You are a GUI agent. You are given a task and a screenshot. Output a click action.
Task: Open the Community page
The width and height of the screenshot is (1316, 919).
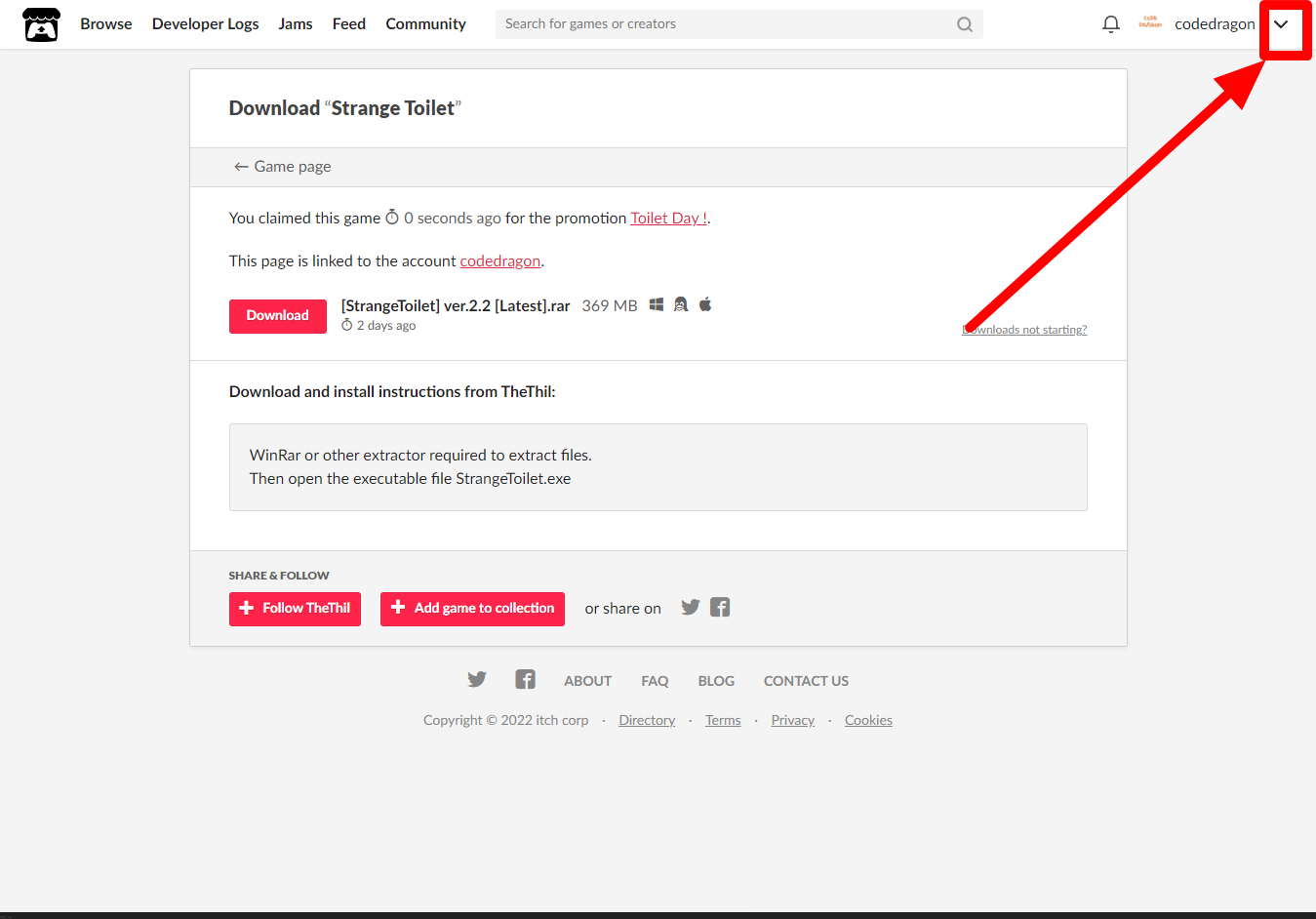pos(426,24)
